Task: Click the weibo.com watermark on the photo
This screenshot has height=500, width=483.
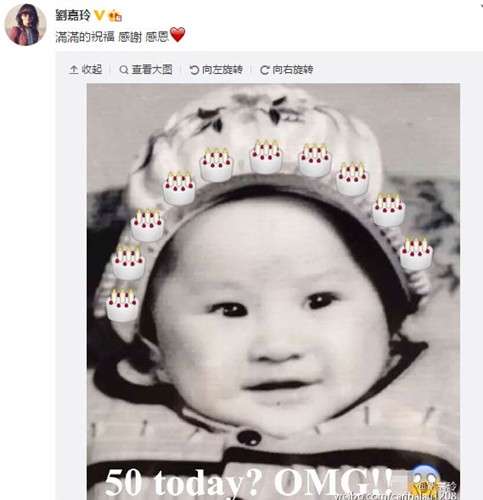Action: [395, 496]
